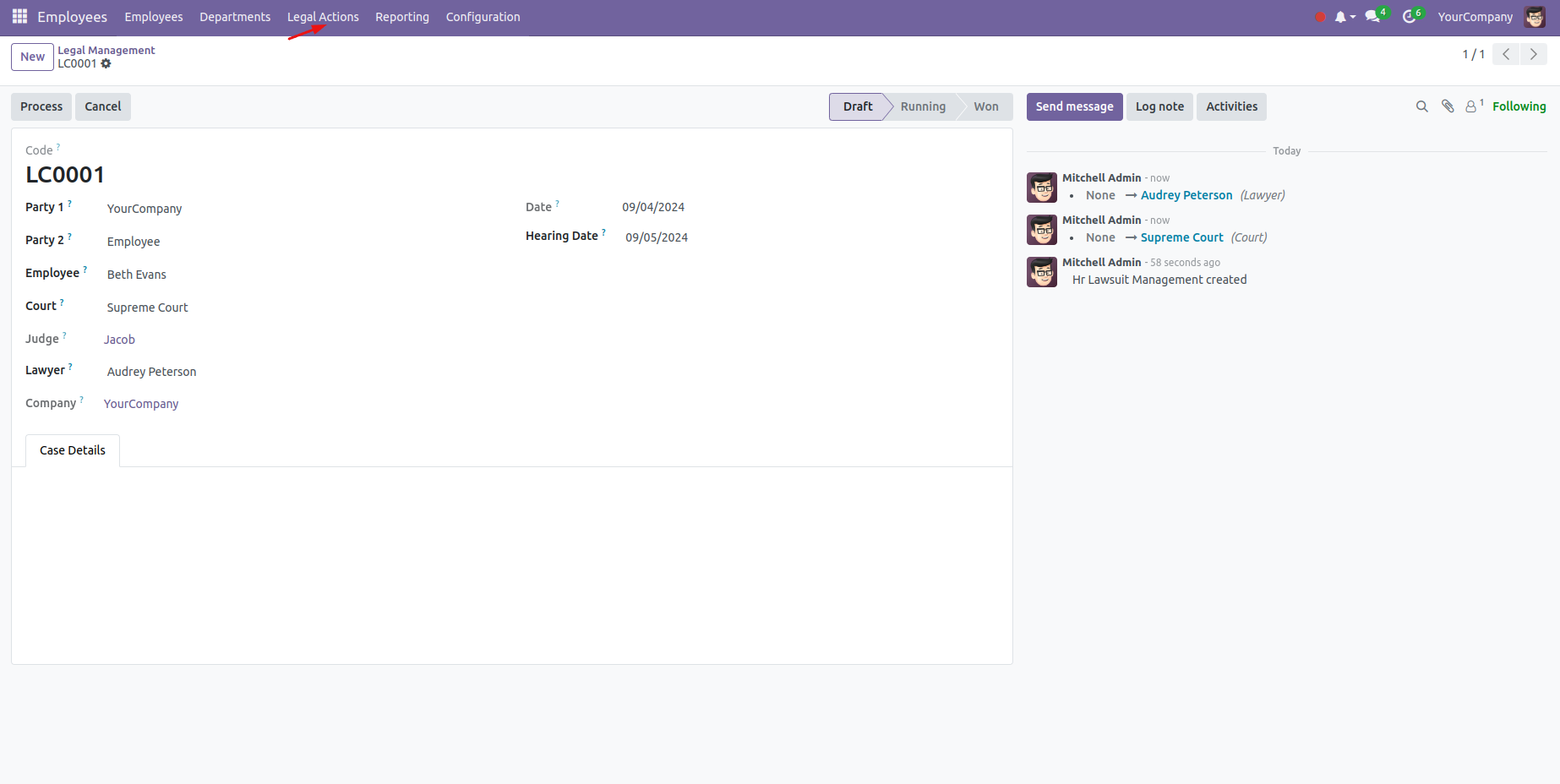
Task: Click the gear actions icon next to LC0001
Action: click(106, 64)
